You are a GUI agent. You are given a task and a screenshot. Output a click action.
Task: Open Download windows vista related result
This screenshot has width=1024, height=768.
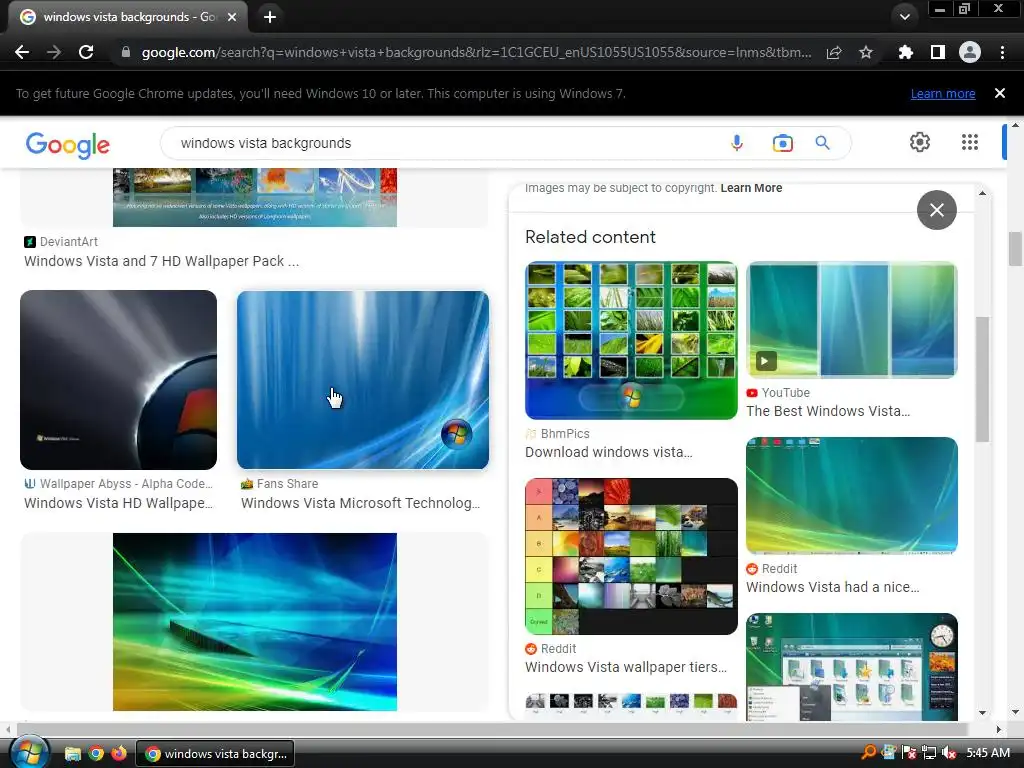609,453
